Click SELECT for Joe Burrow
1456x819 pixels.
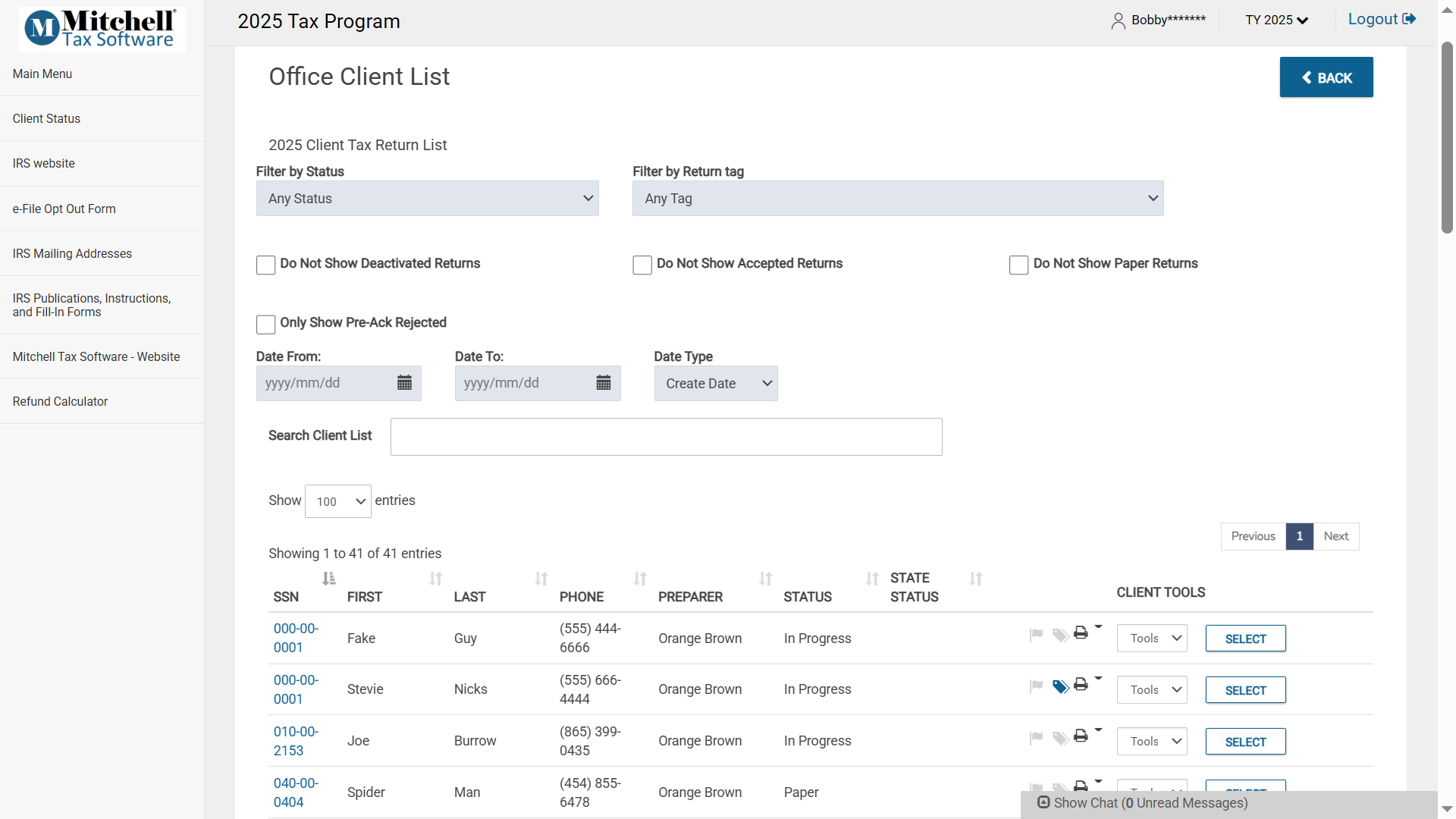1245,742
